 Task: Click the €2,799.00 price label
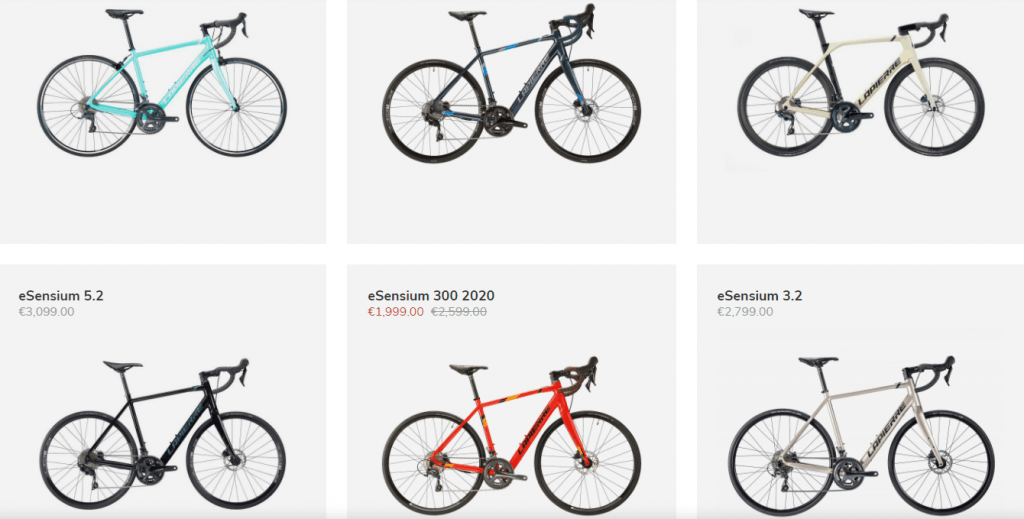point(745,312)
